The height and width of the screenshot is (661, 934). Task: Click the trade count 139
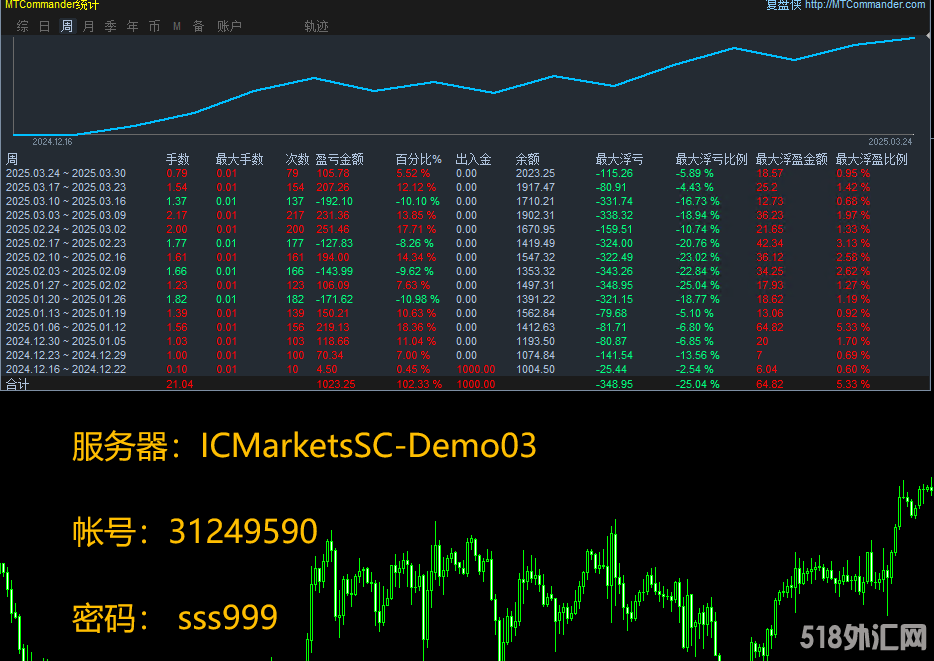pyautogui.click(x=295, y=313)
